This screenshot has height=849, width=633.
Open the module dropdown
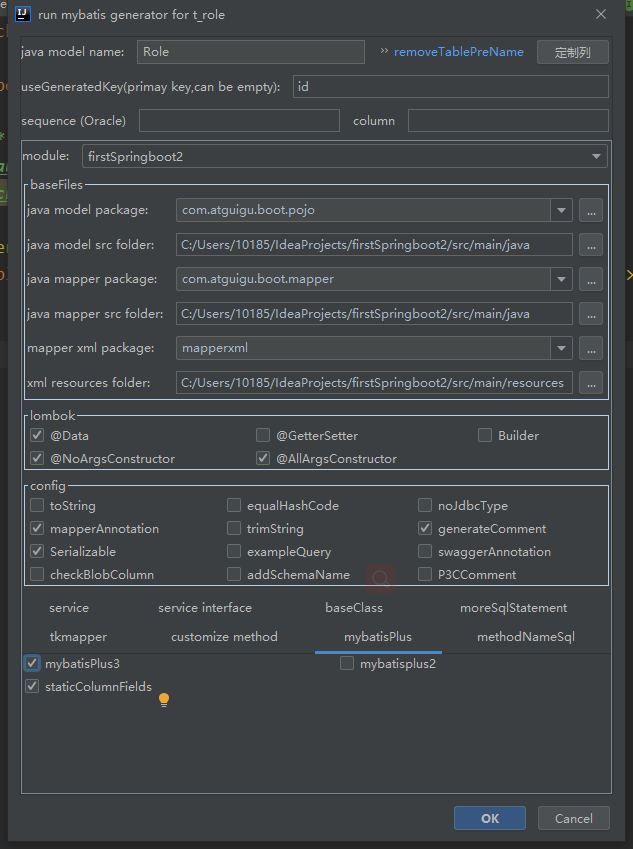coord(597,157)
